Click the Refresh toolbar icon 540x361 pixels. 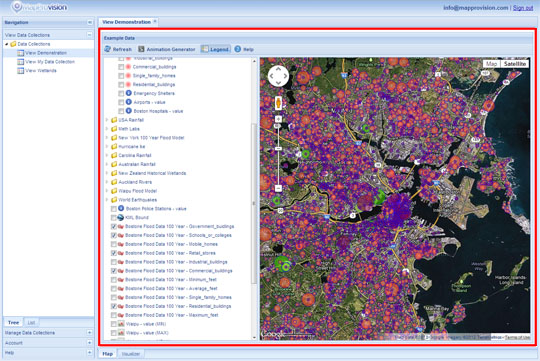point(108,49)
